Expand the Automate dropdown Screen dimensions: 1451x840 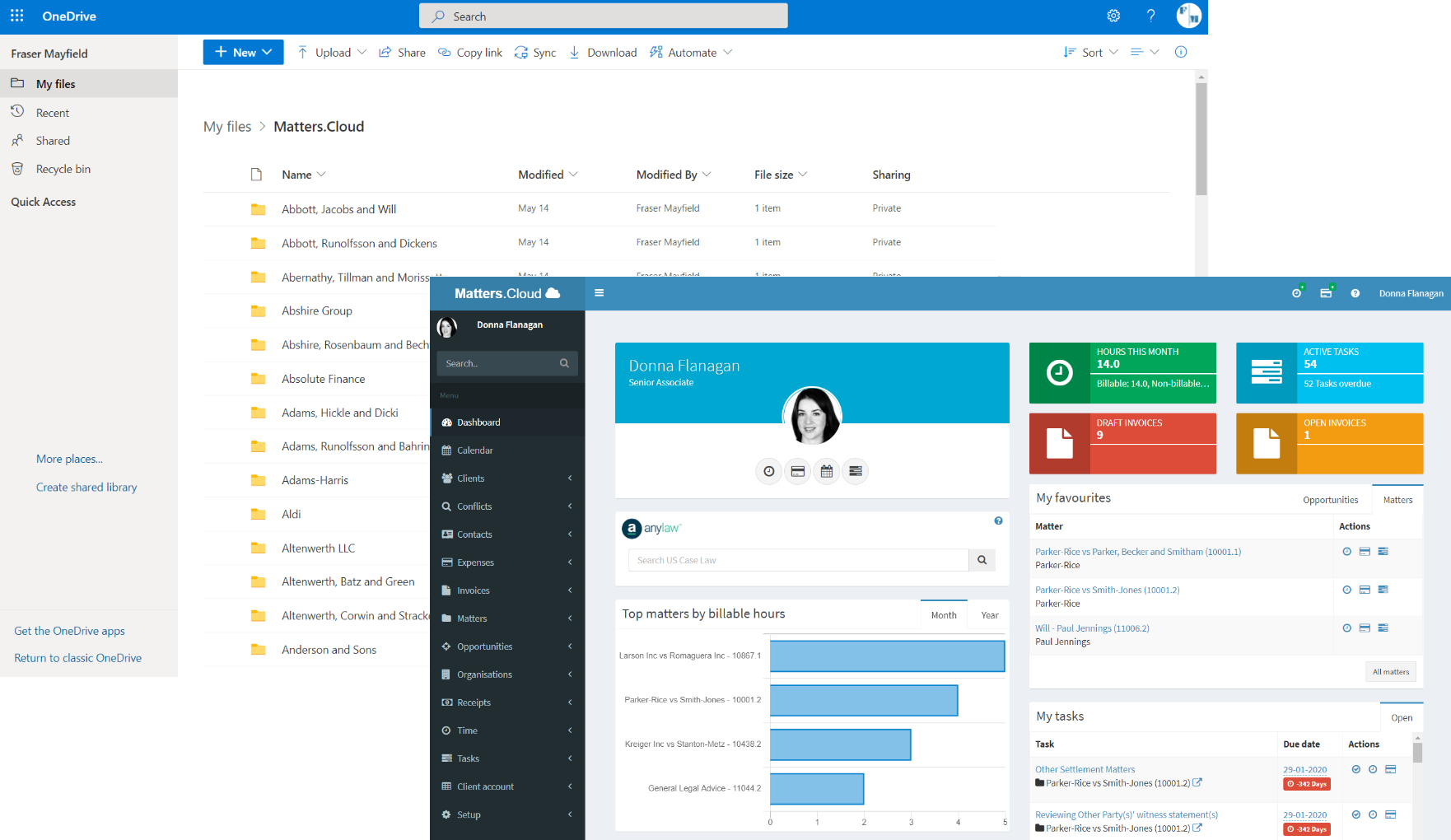[728, 52]
